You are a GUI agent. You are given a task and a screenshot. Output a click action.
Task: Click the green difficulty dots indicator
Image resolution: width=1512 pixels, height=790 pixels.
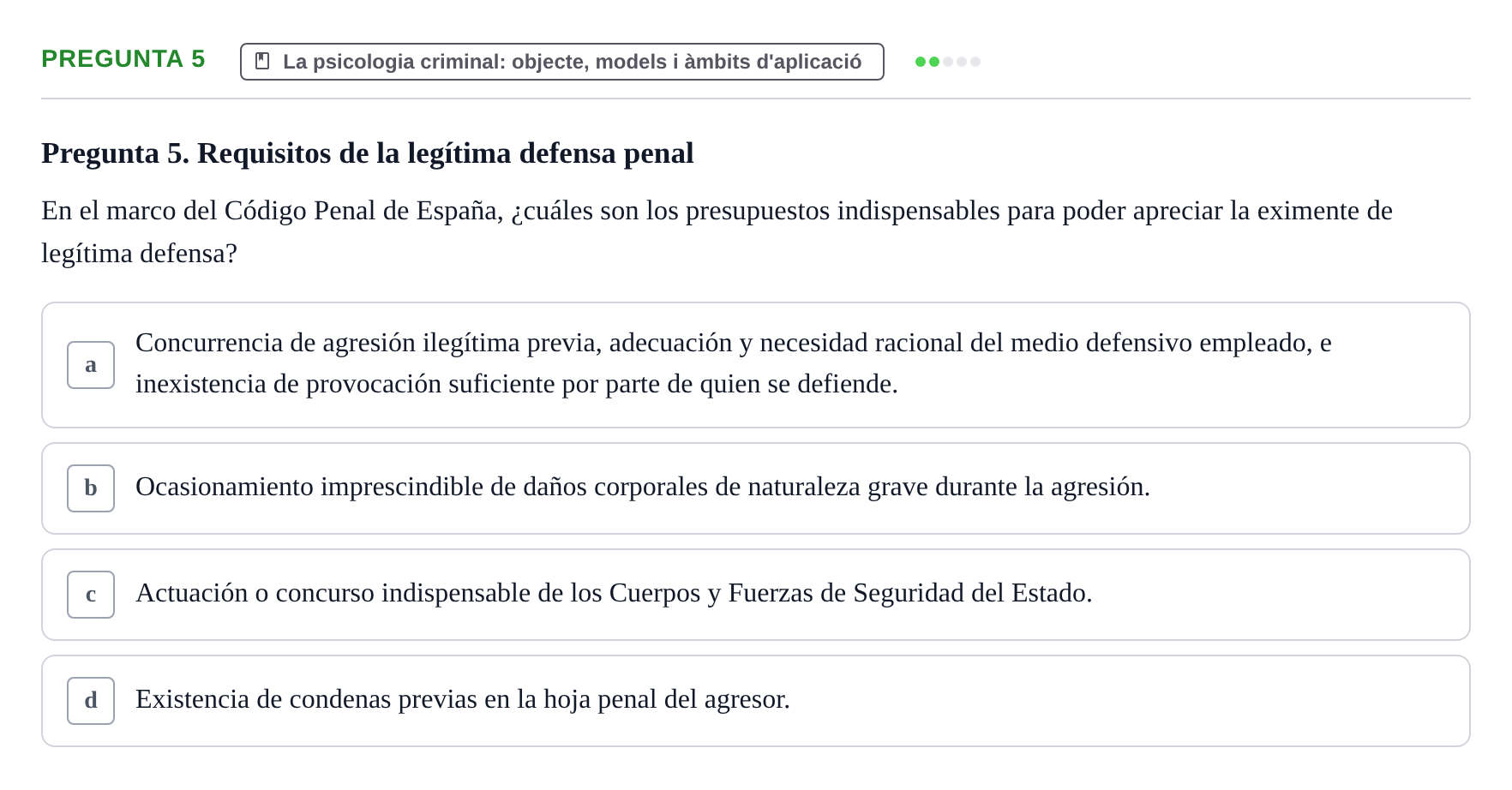[948, 62]
